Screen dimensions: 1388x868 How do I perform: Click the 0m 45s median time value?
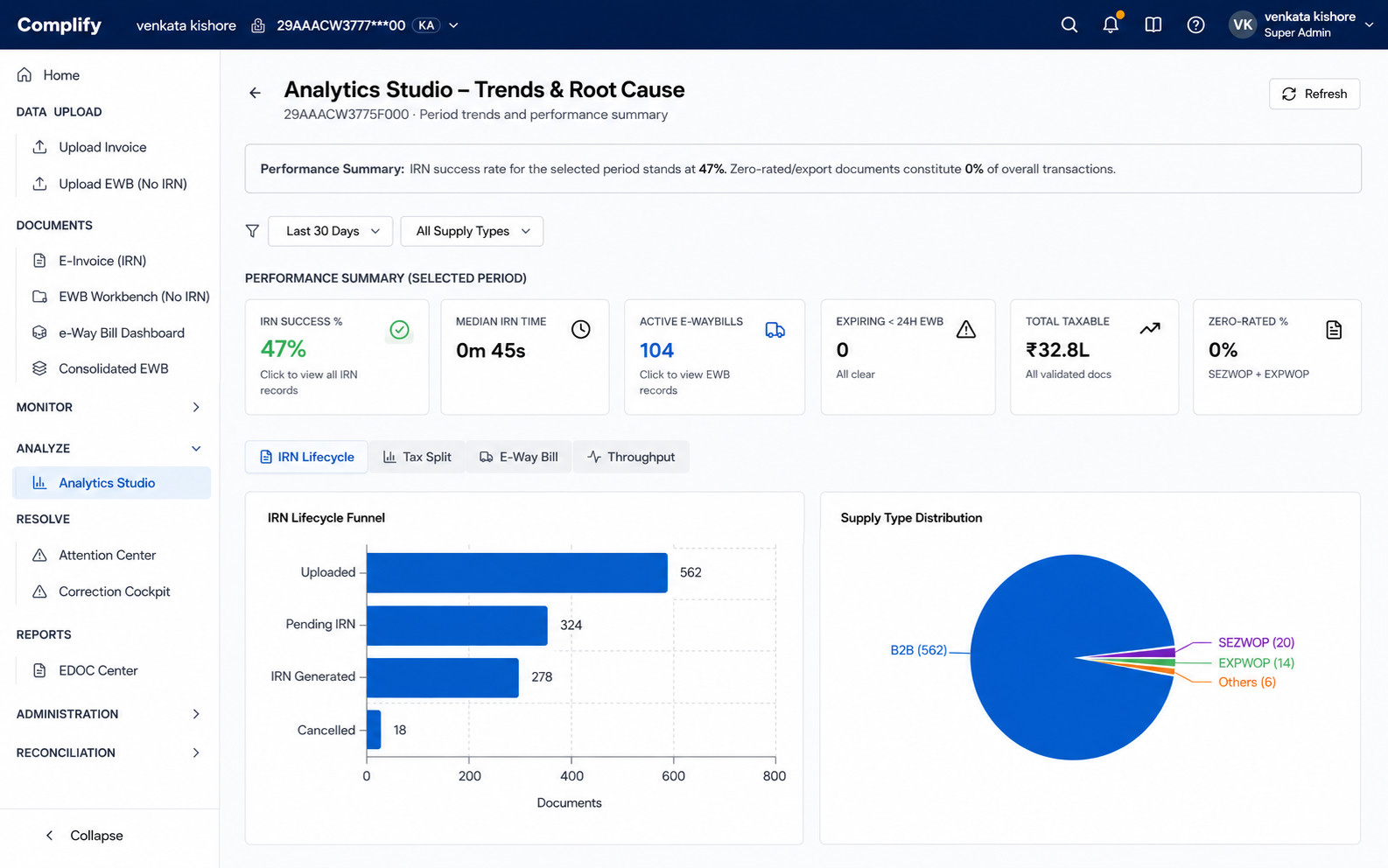pyautogui.click(x=490, y=350)
